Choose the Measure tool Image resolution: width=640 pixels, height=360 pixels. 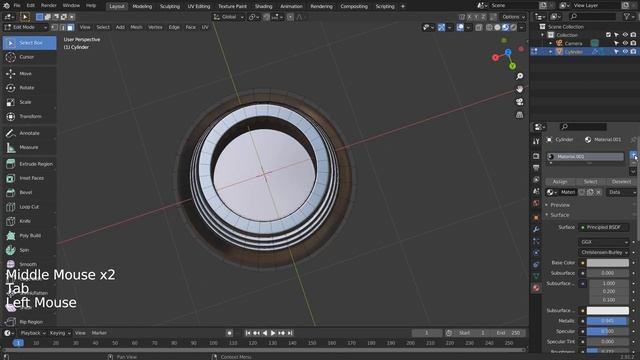(29, 147)
